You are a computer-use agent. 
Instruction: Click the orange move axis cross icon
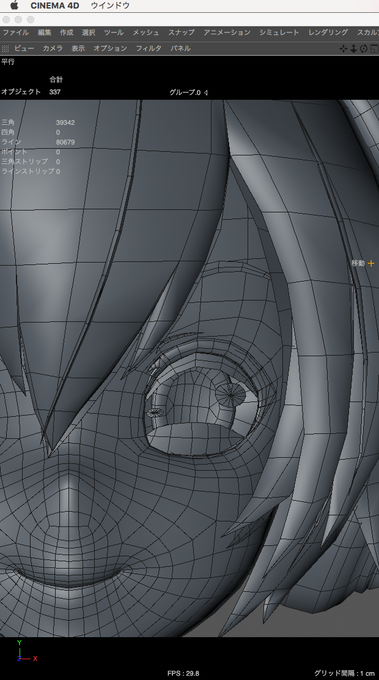[x=371, y=263]
